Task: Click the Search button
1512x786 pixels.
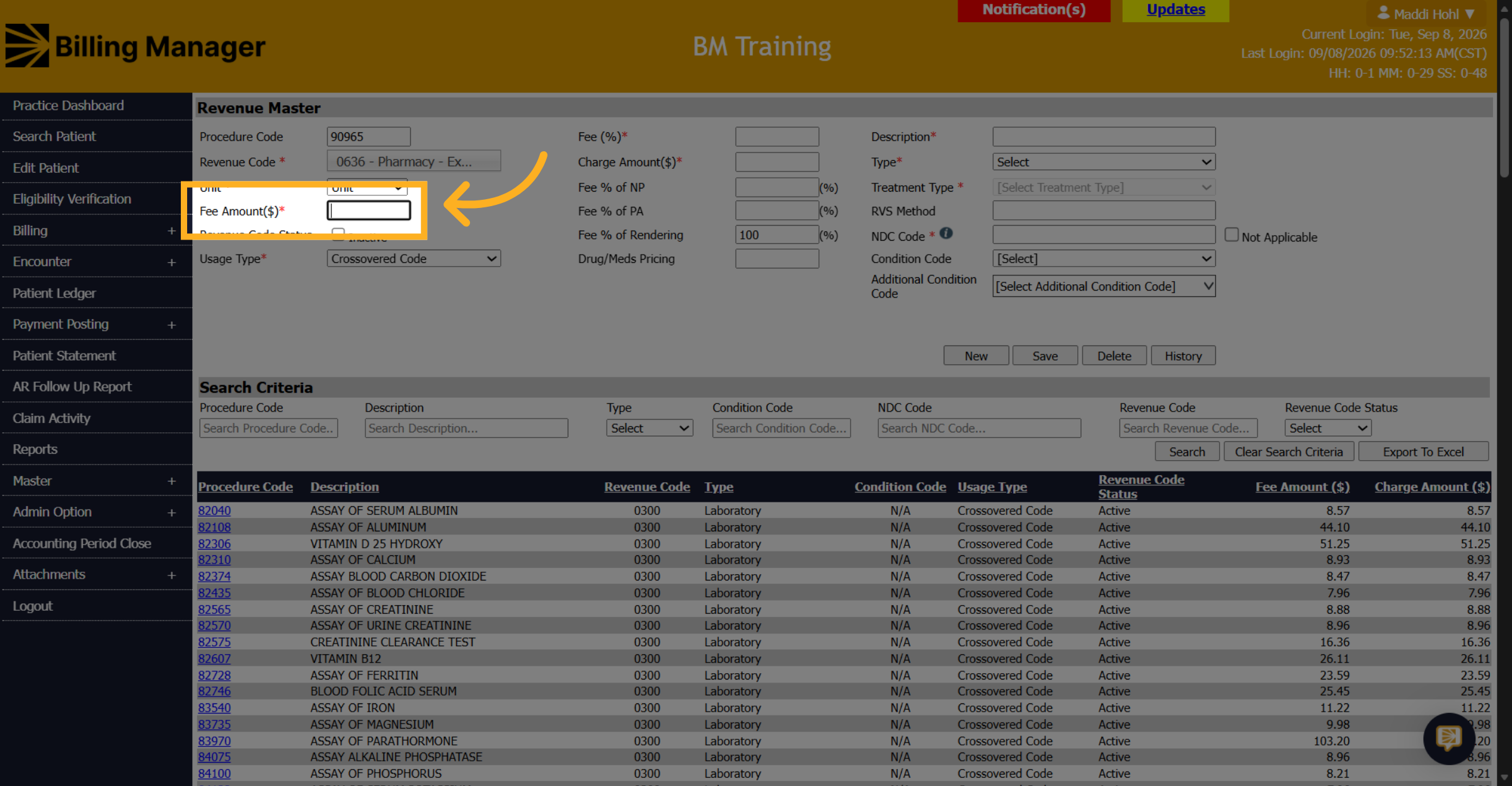Action: click(1187, 452)
